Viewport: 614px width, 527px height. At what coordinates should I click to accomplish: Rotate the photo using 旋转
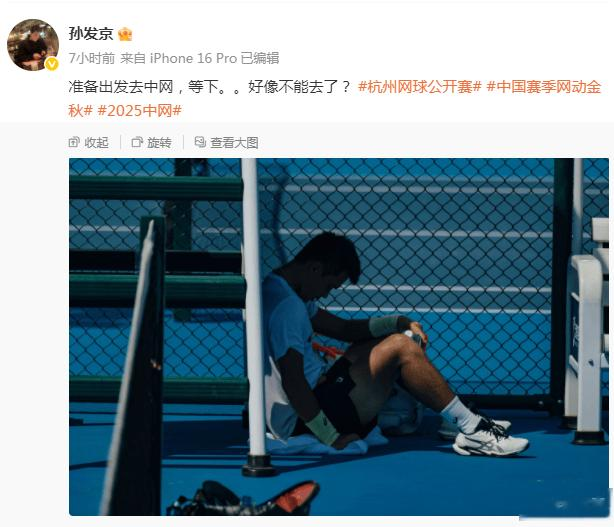[152, 143]
